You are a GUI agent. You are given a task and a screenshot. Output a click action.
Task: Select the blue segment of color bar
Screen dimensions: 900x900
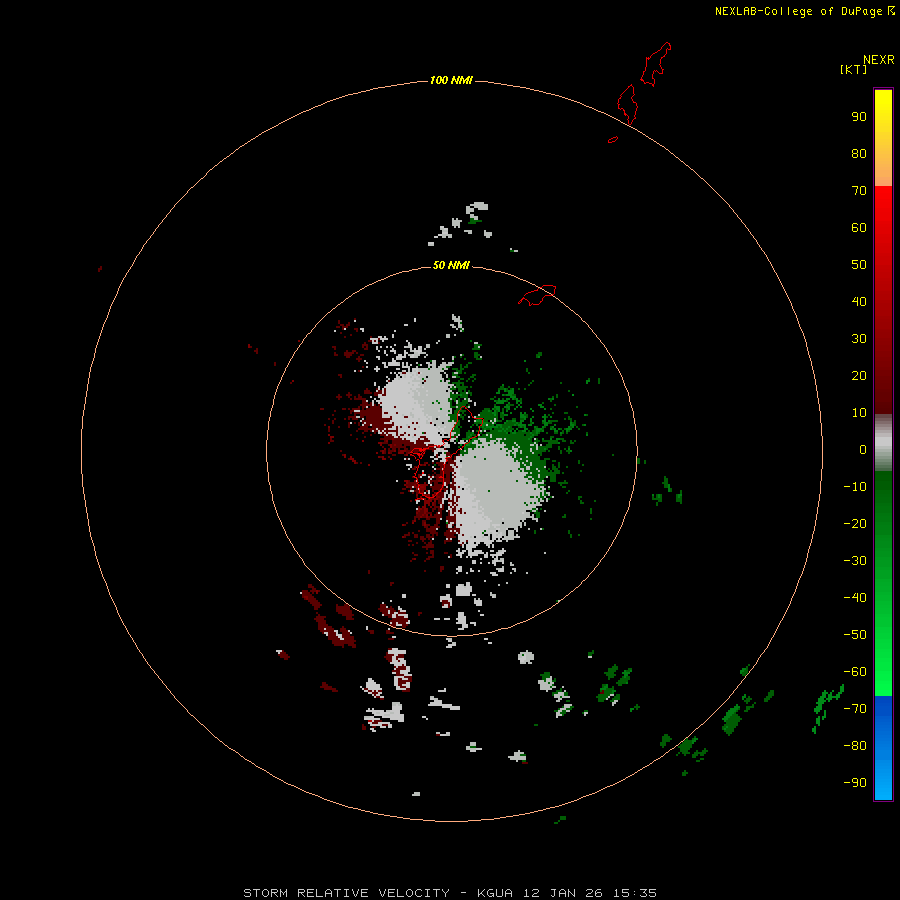click(883, 747)
